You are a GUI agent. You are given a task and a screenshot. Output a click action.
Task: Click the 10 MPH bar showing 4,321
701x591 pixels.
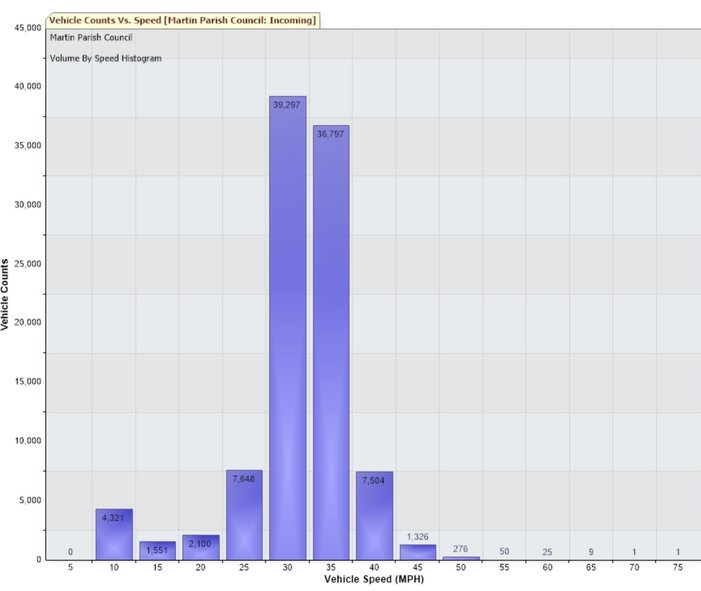[114, 537]
